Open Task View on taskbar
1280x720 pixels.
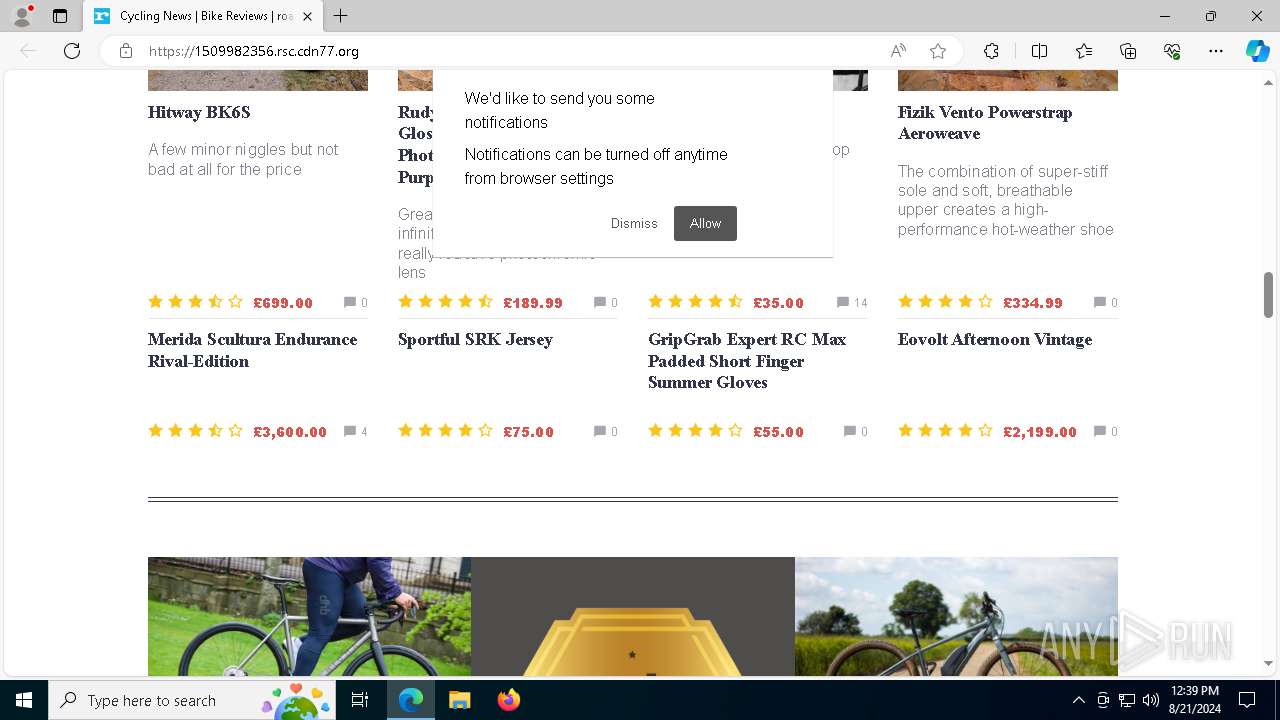(x=360, y=700)
